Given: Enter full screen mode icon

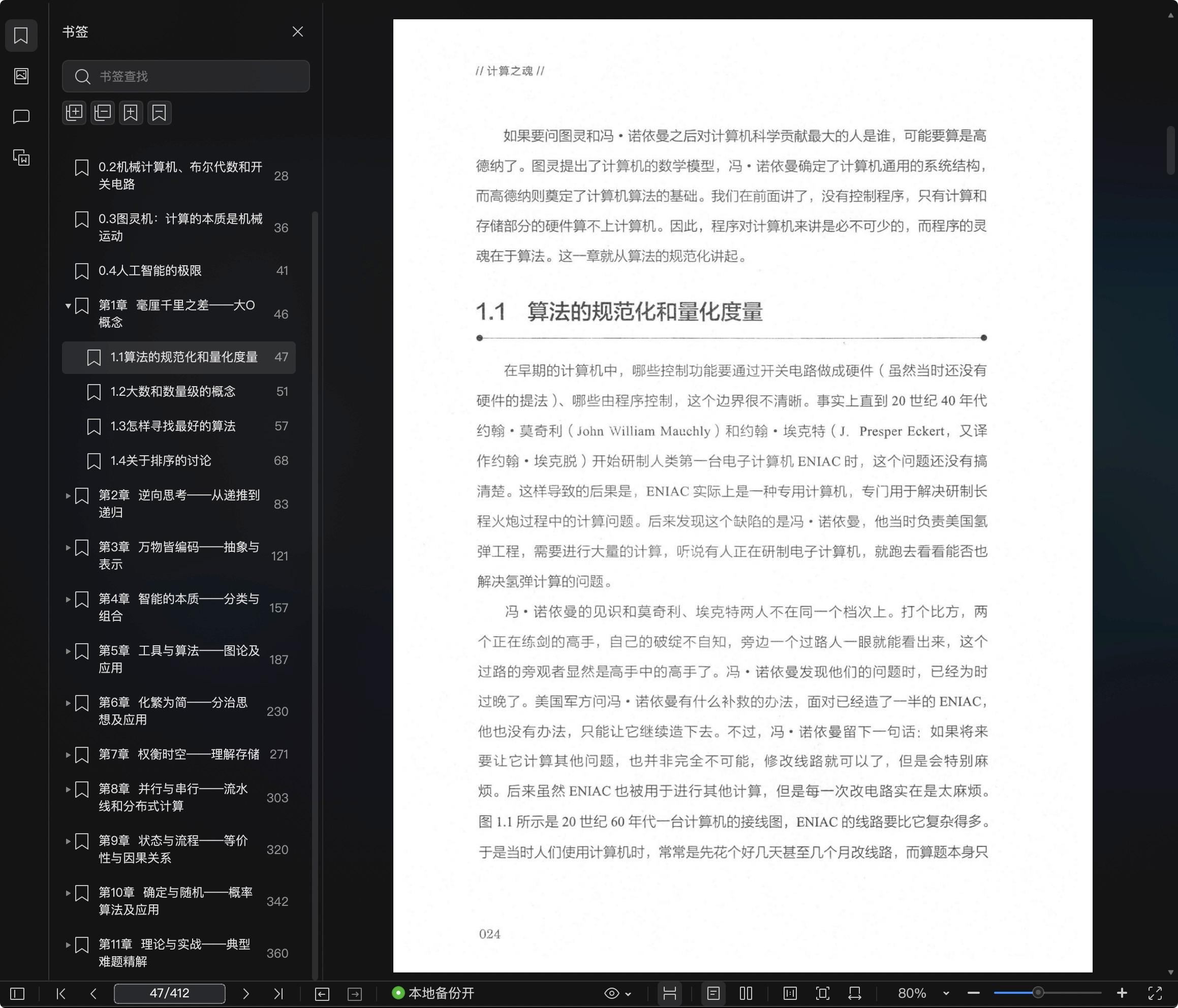Looking at the screenshot, I should coord(1155,993).
